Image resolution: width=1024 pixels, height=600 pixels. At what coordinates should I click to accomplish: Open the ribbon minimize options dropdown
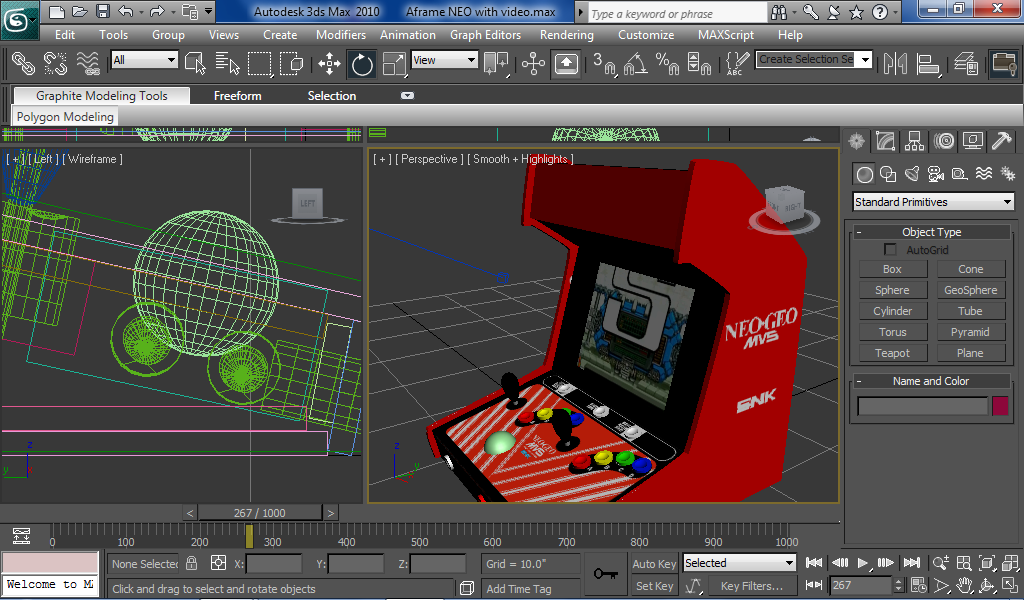tap(407, 95)
